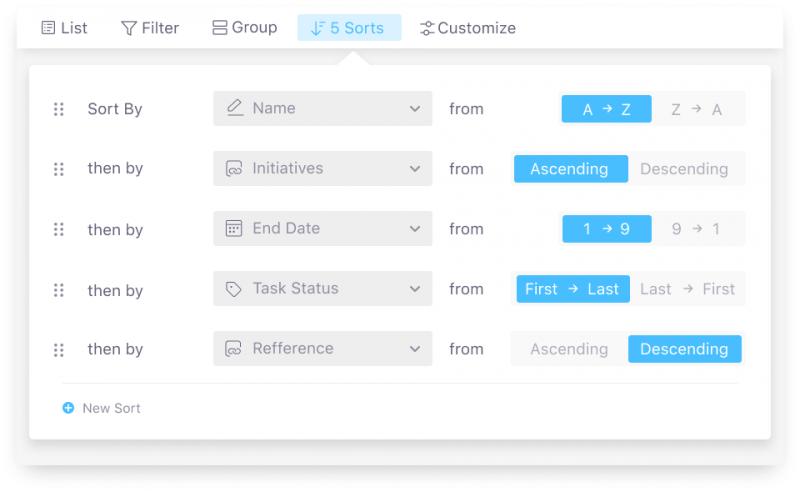
Task: Open the List view tab
Action: coord(64,28)
